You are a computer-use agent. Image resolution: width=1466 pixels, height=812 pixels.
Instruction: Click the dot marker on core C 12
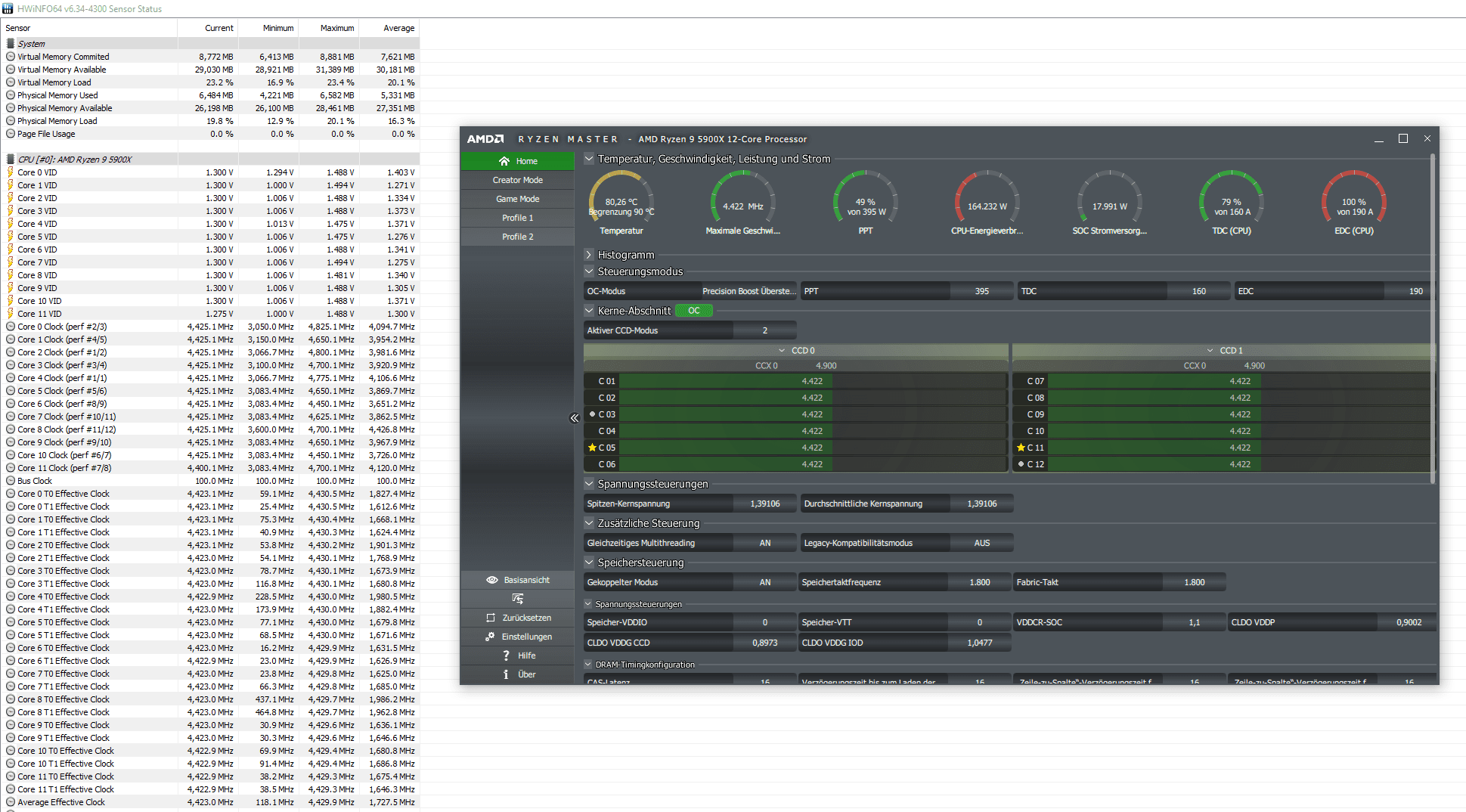[1021, 464]
